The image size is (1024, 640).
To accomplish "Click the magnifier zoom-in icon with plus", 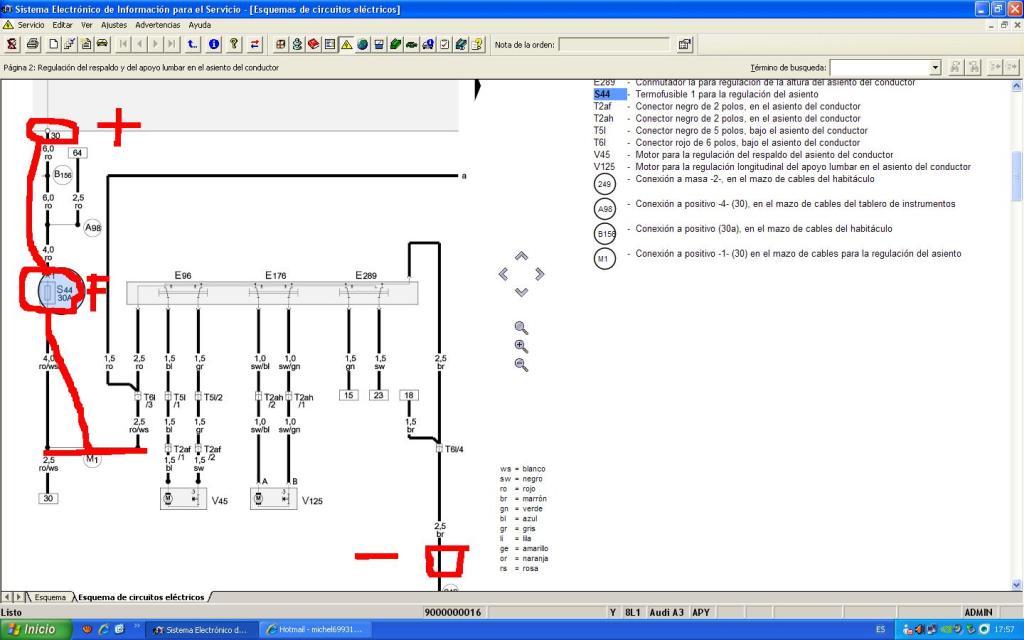I will click(520, 346).
